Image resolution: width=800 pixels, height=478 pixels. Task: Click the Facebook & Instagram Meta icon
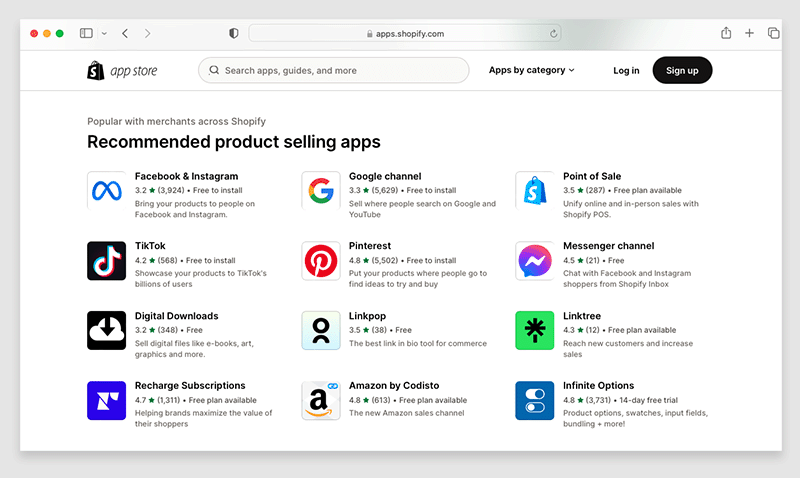pos(106,191)
